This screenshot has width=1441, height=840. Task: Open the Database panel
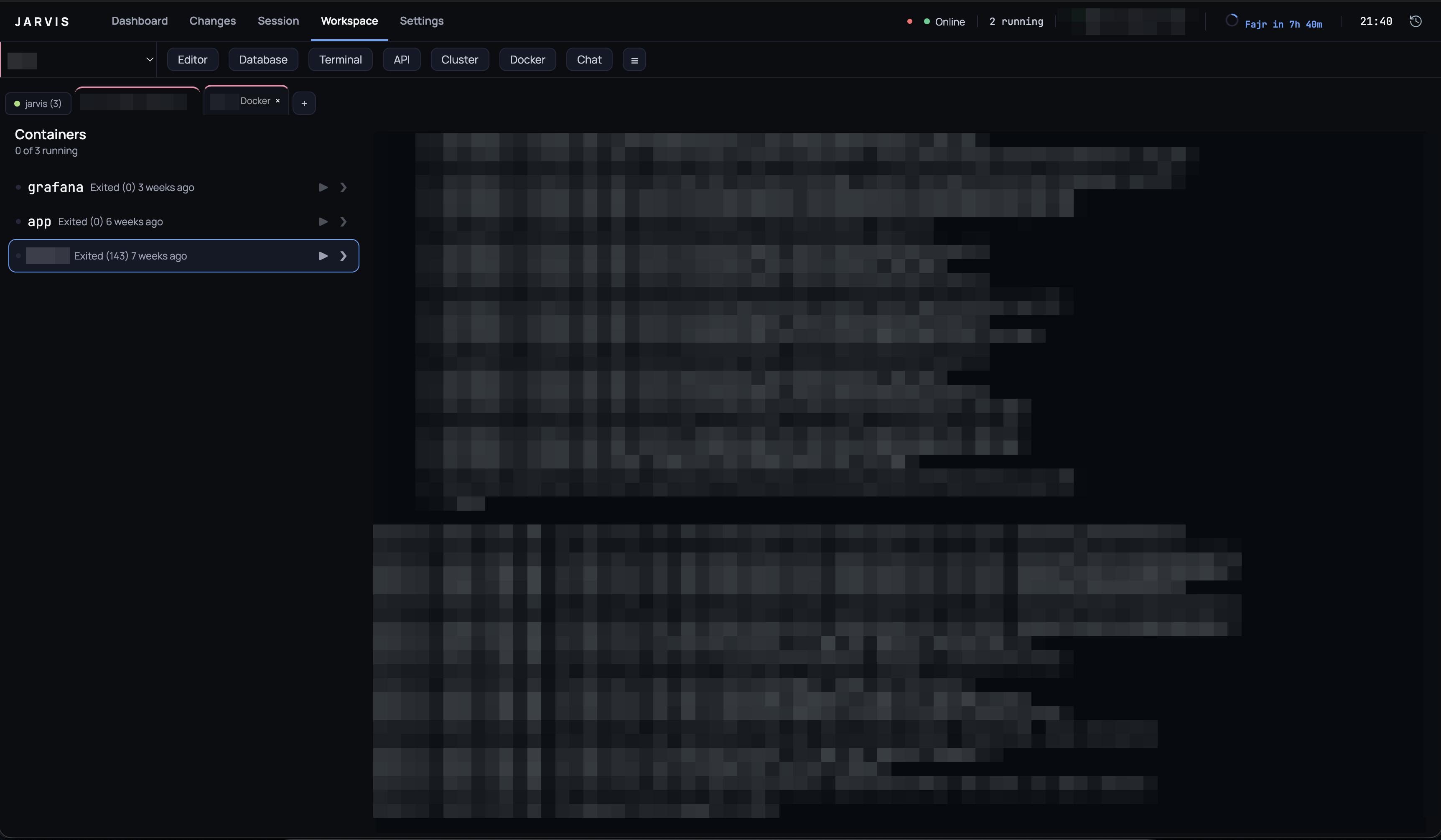pos(263,60)
